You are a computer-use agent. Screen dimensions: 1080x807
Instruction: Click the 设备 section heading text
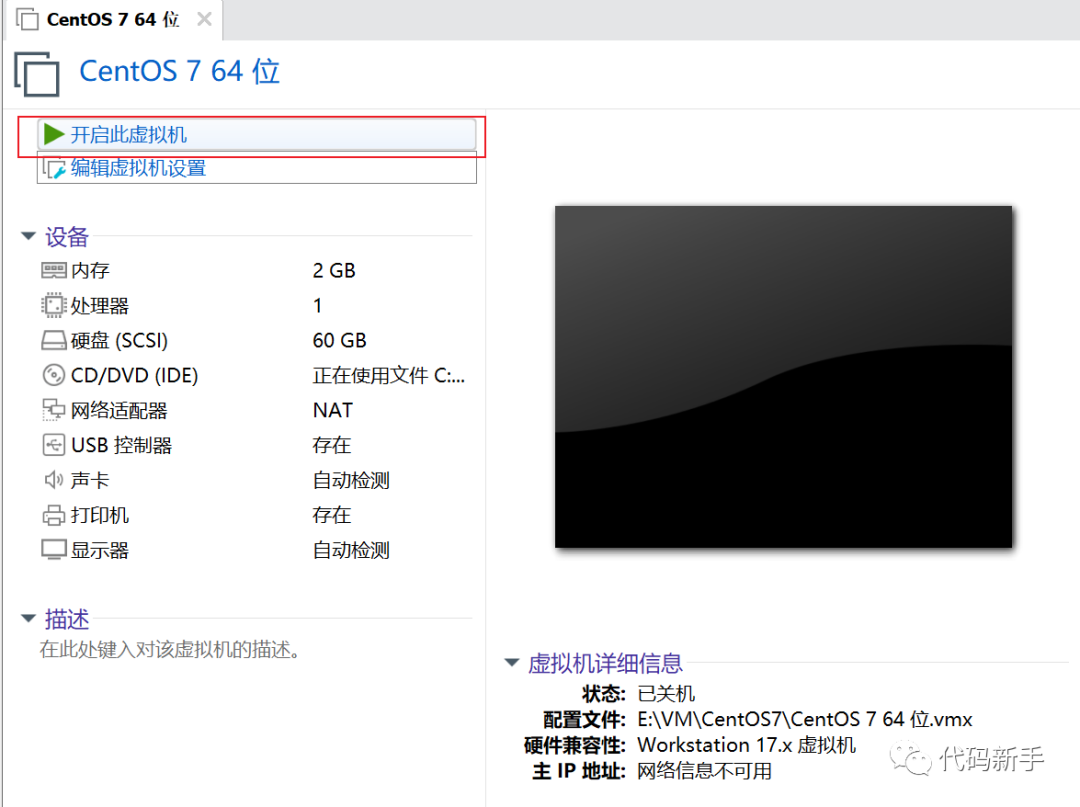(x=67, y=237)
